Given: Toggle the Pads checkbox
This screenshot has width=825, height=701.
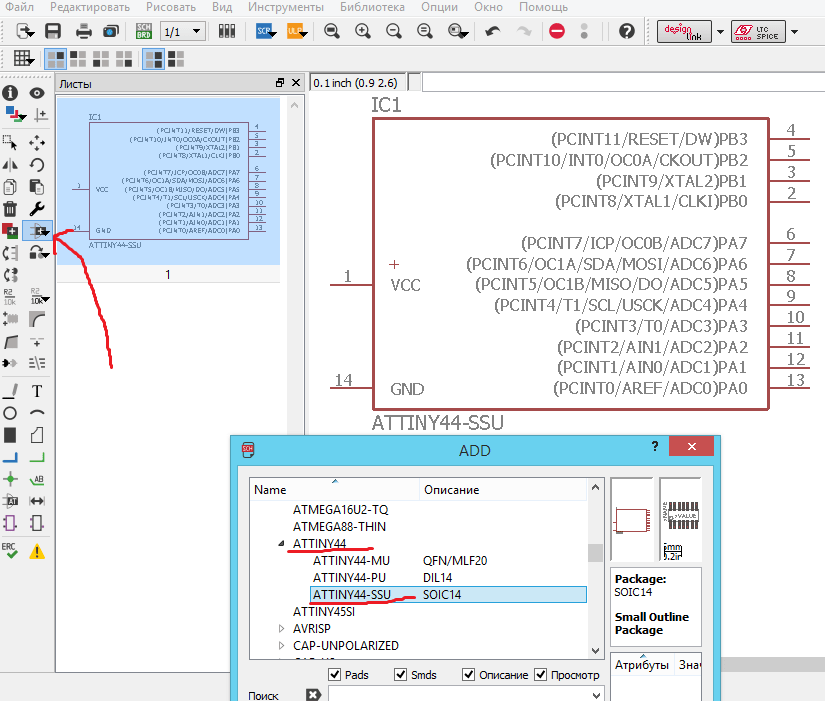Looking at the screenshot, I should click(x=334, y=674).
